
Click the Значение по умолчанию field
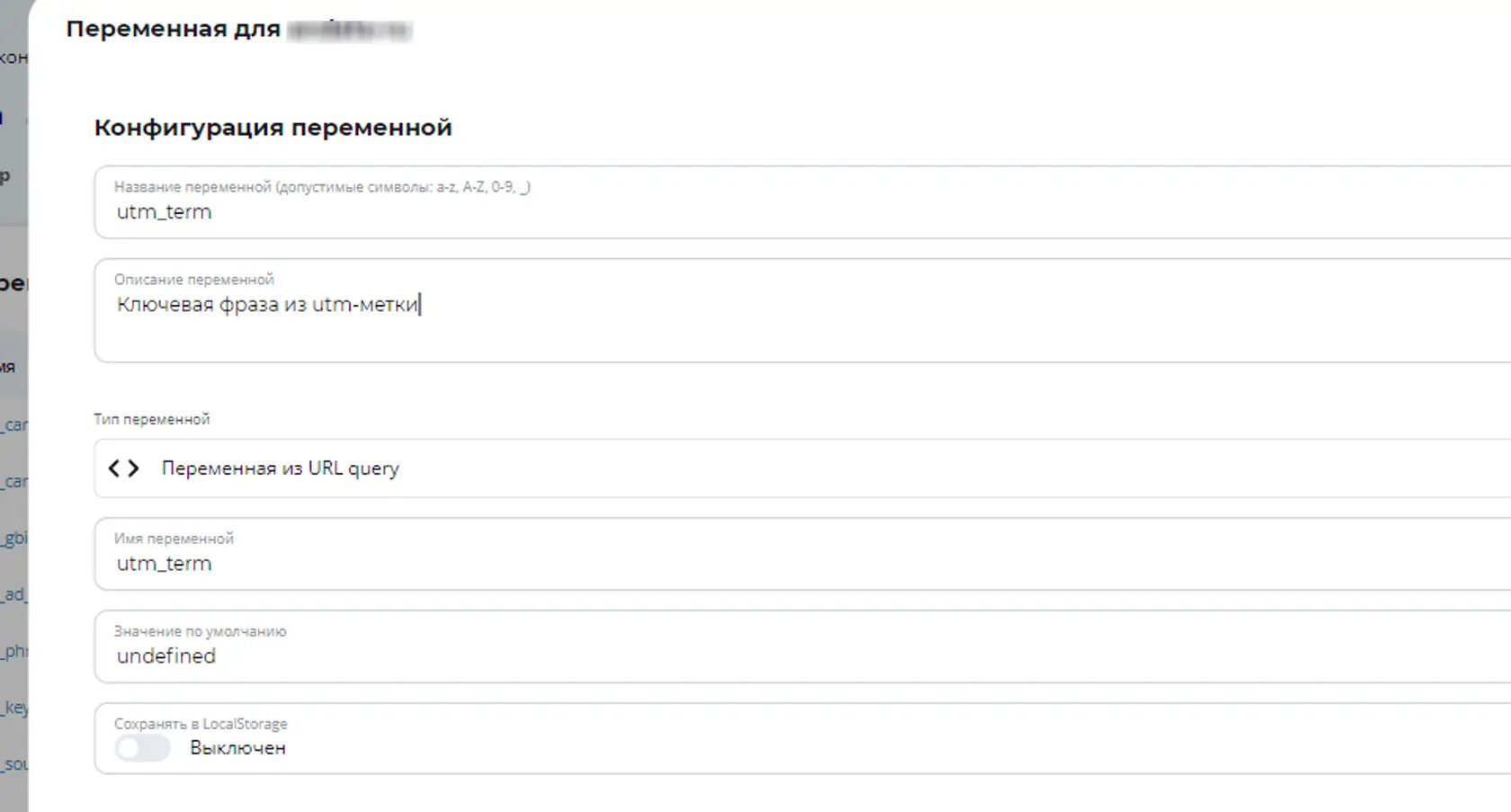pyautogui.click(x=802, y=647)
